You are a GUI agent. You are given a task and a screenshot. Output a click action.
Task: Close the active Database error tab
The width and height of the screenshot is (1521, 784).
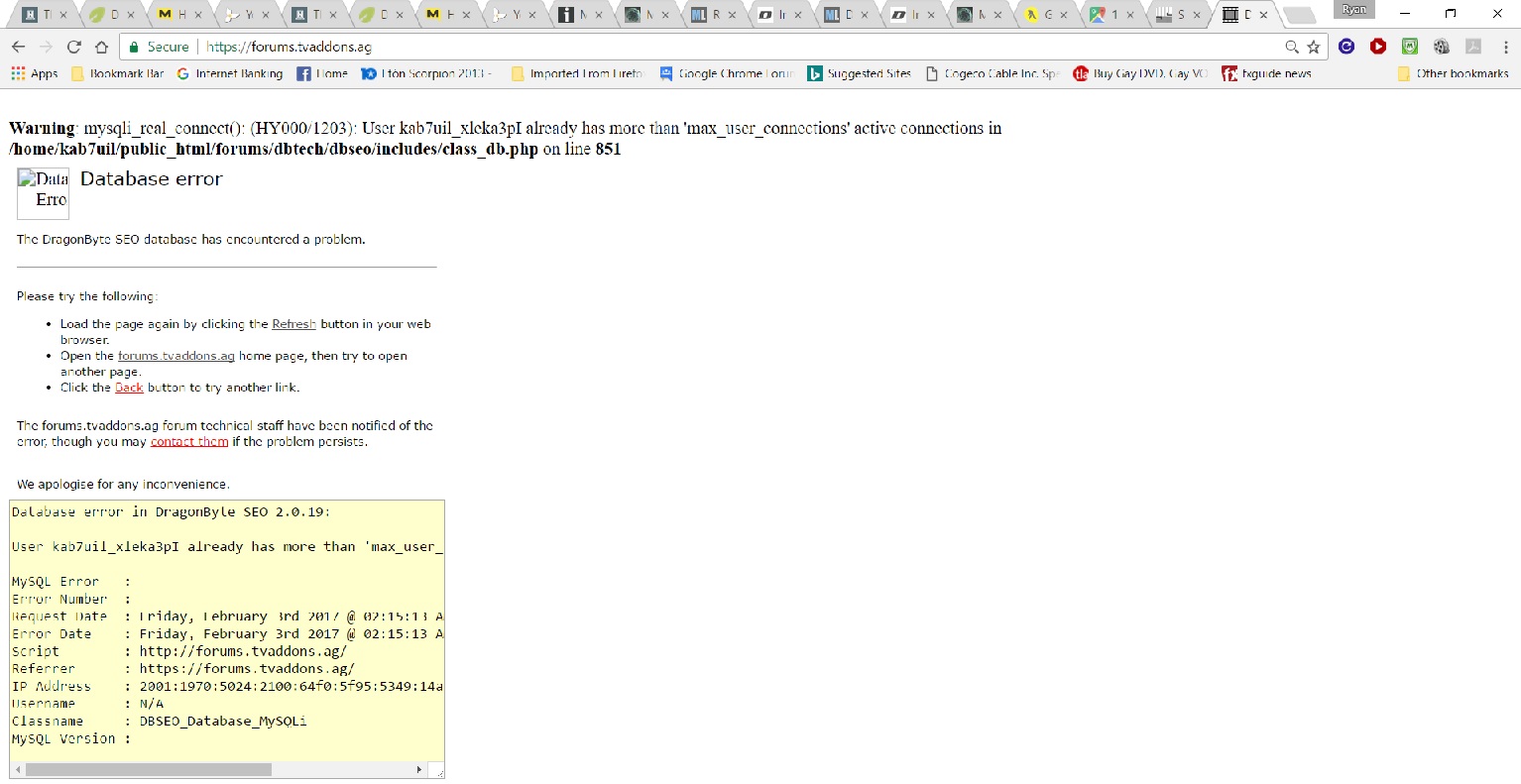[1263, 15]
